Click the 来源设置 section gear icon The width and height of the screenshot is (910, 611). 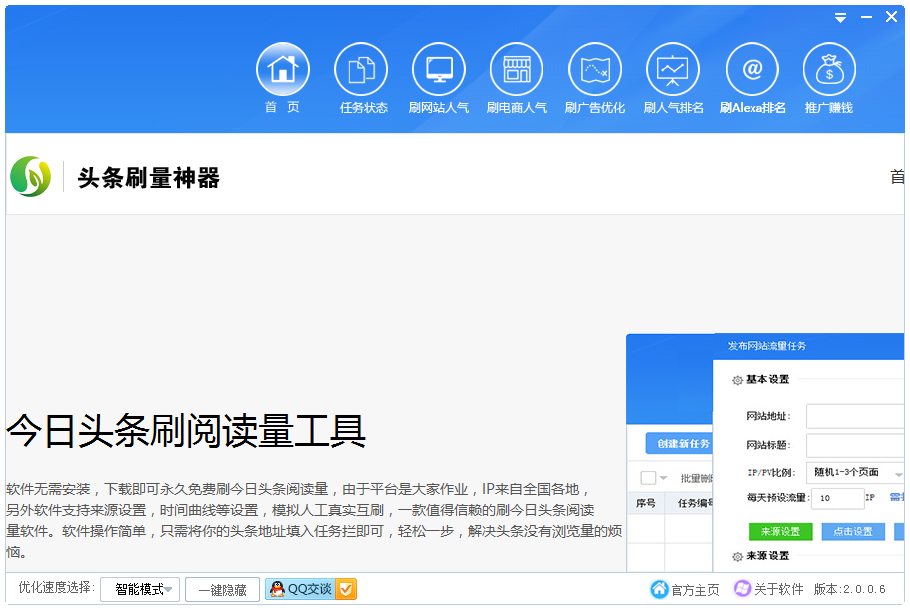pos(737,556)
